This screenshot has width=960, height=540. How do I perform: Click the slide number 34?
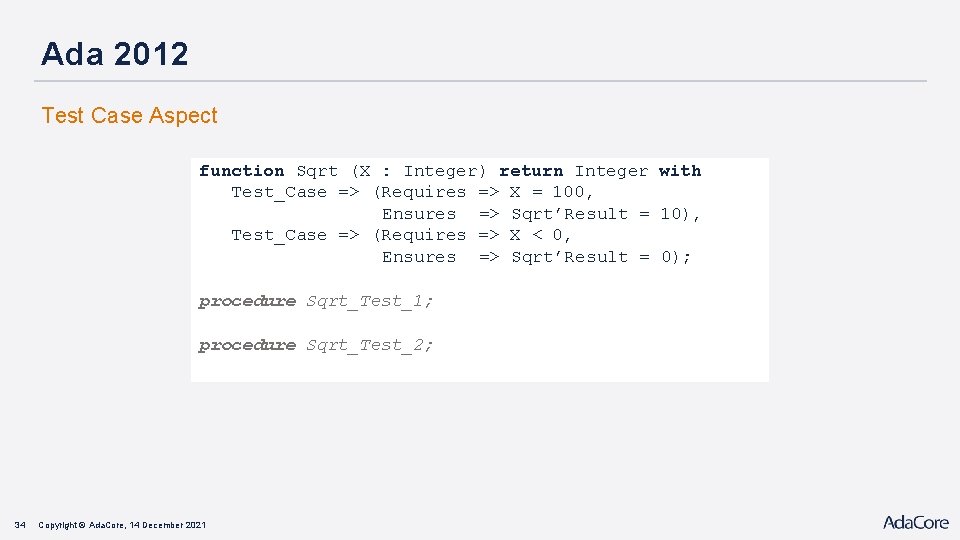click(19, 525)
